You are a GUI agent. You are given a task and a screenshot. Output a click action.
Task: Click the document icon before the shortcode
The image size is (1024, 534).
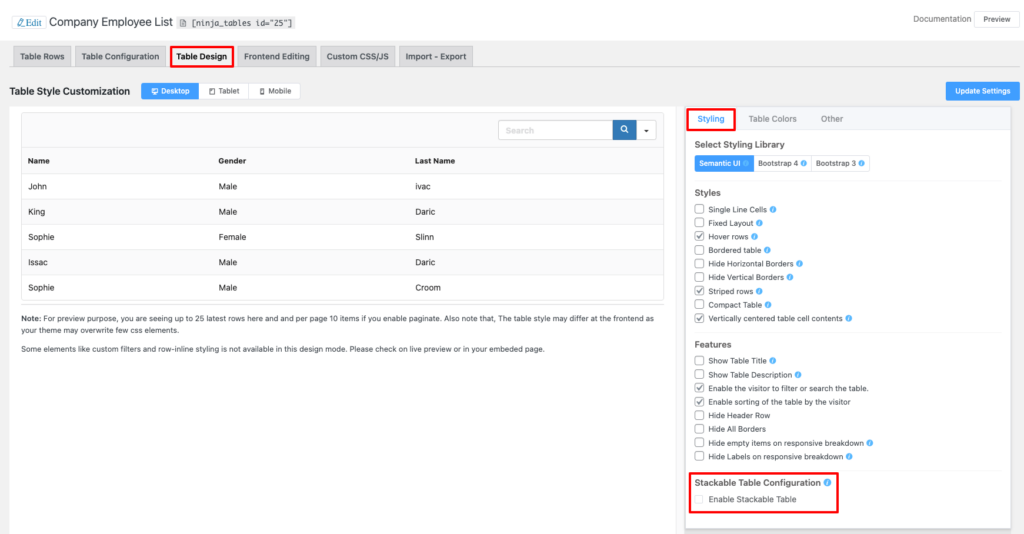(x=183, y=23)
